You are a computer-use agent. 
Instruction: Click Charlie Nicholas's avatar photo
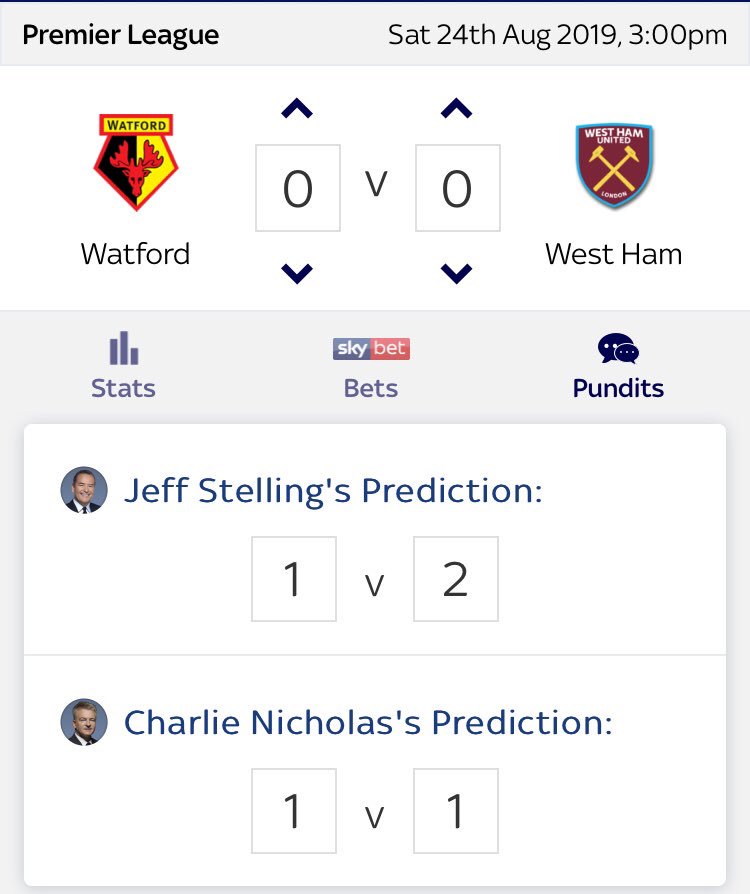(x=84, y=722)
